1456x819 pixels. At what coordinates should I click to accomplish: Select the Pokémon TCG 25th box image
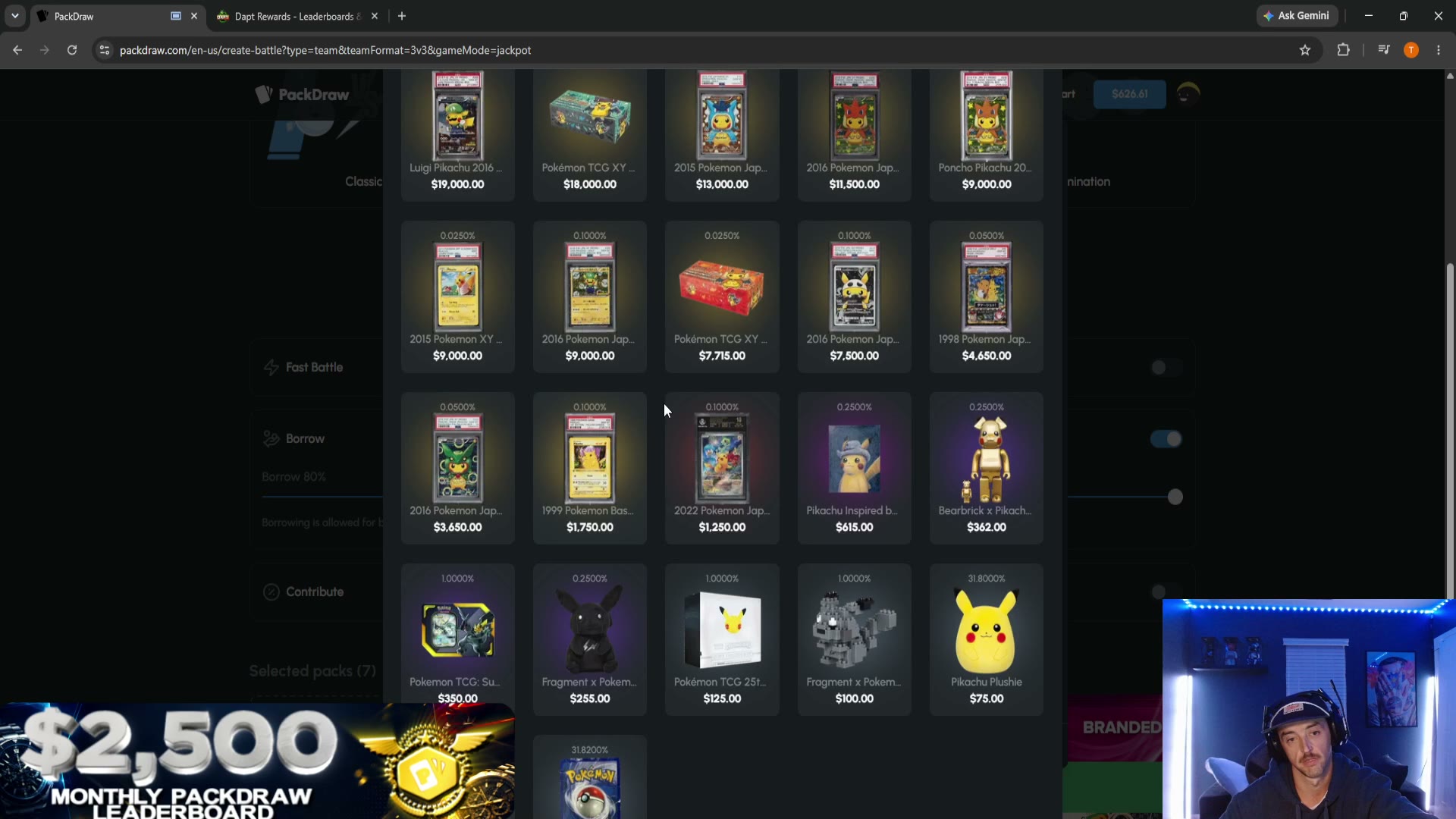pos(722,630)
